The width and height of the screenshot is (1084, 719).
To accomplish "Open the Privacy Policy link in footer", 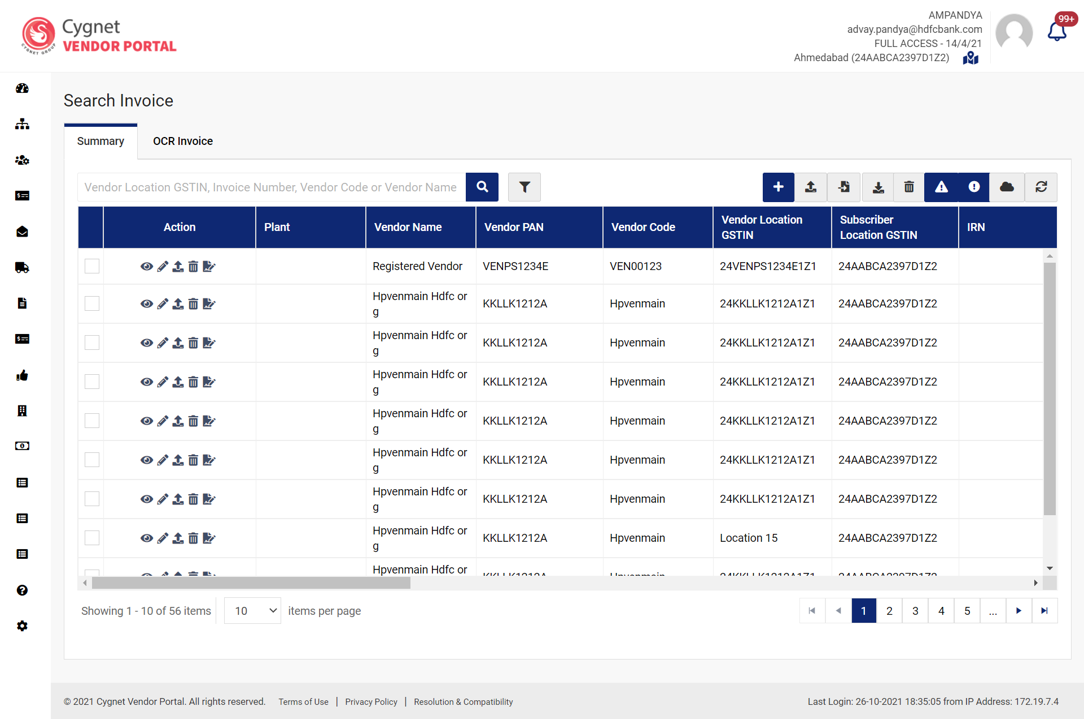I will 371,702.
